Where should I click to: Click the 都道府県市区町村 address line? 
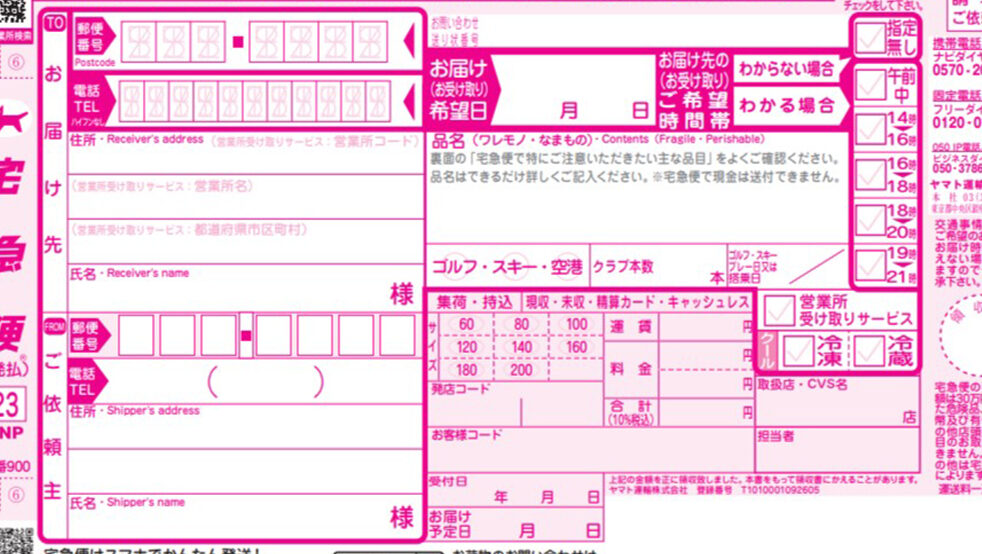pyautogui.click(x=246, y=241)
